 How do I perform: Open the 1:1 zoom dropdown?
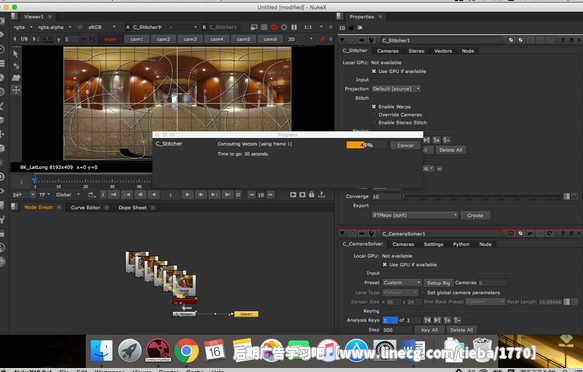pyautogui.click(x=313, y=27)
